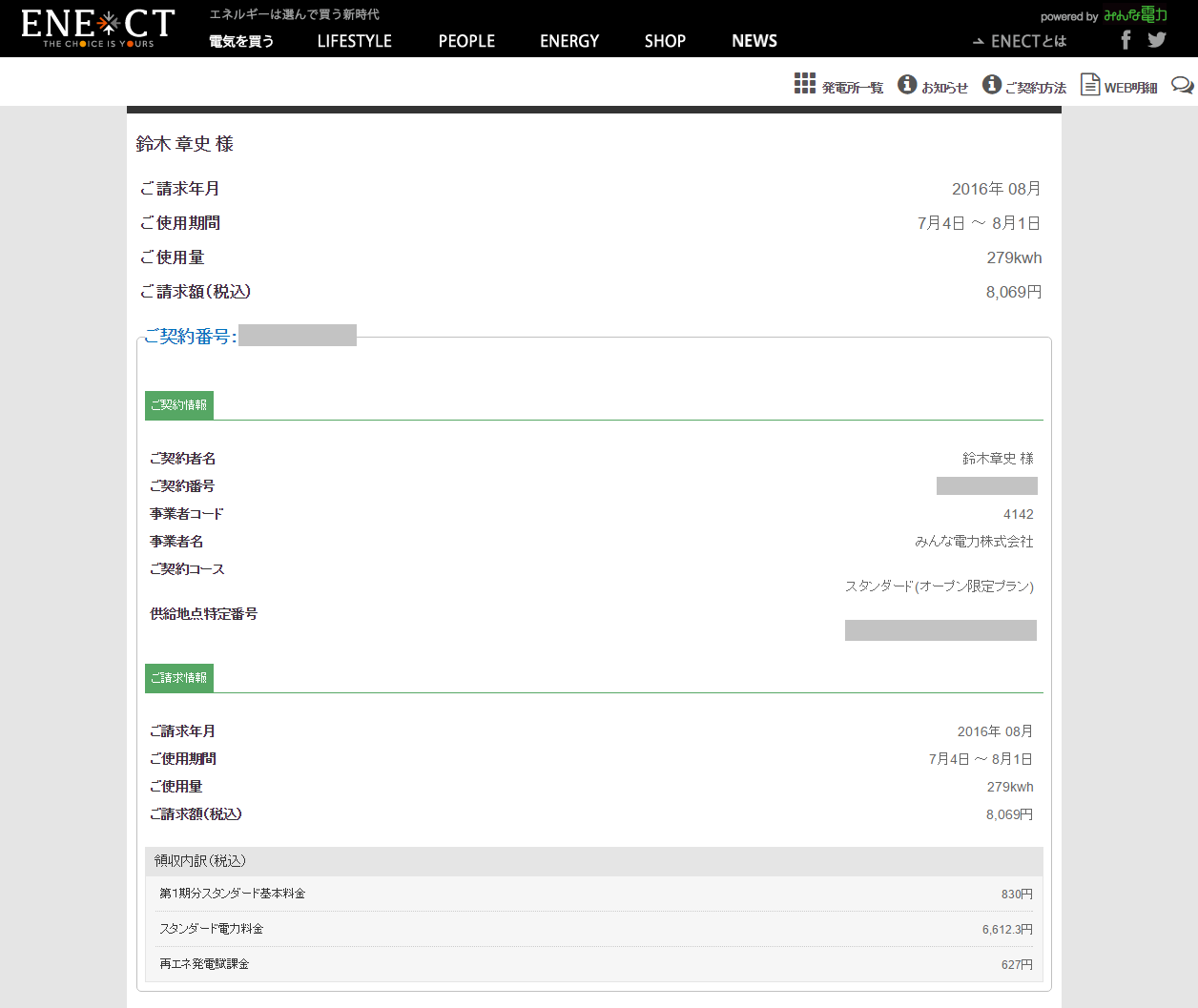
Task: Click the 6,612.3円 amount
Action: (x=1007, y=929)
